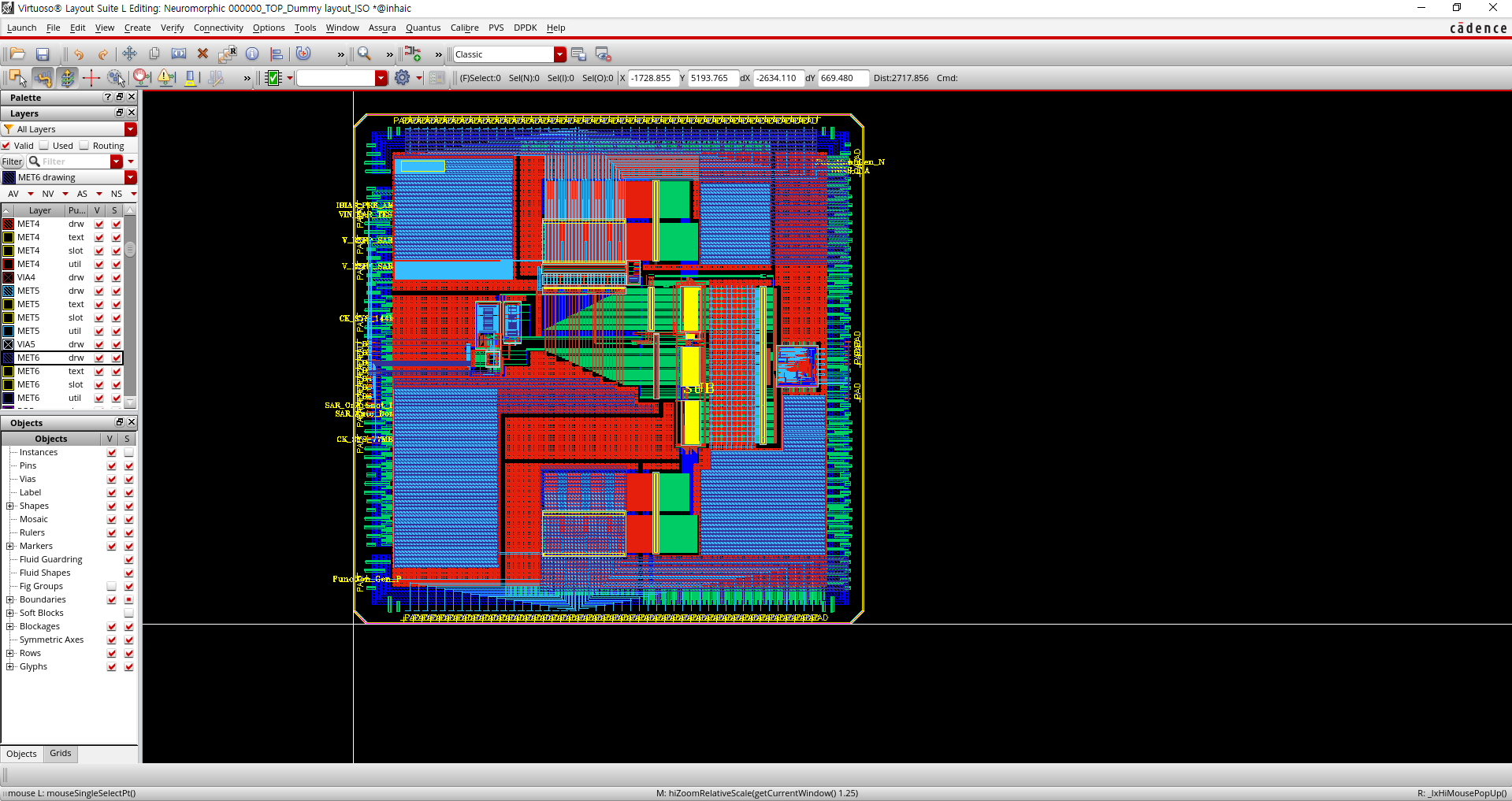Click the MET5 drw blue color swatch
Screen dimensions: 1512x801
(x=8, y=291)
